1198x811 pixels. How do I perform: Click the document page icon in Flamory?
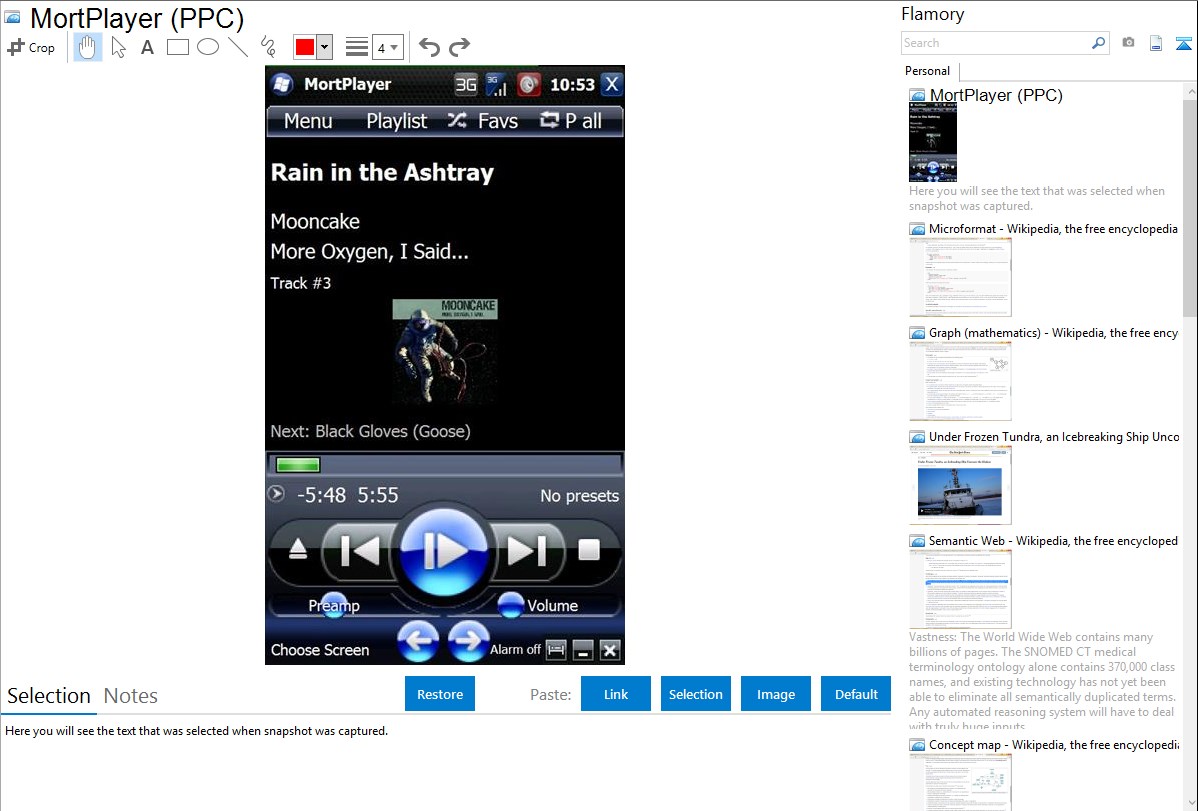point(1156,44)
